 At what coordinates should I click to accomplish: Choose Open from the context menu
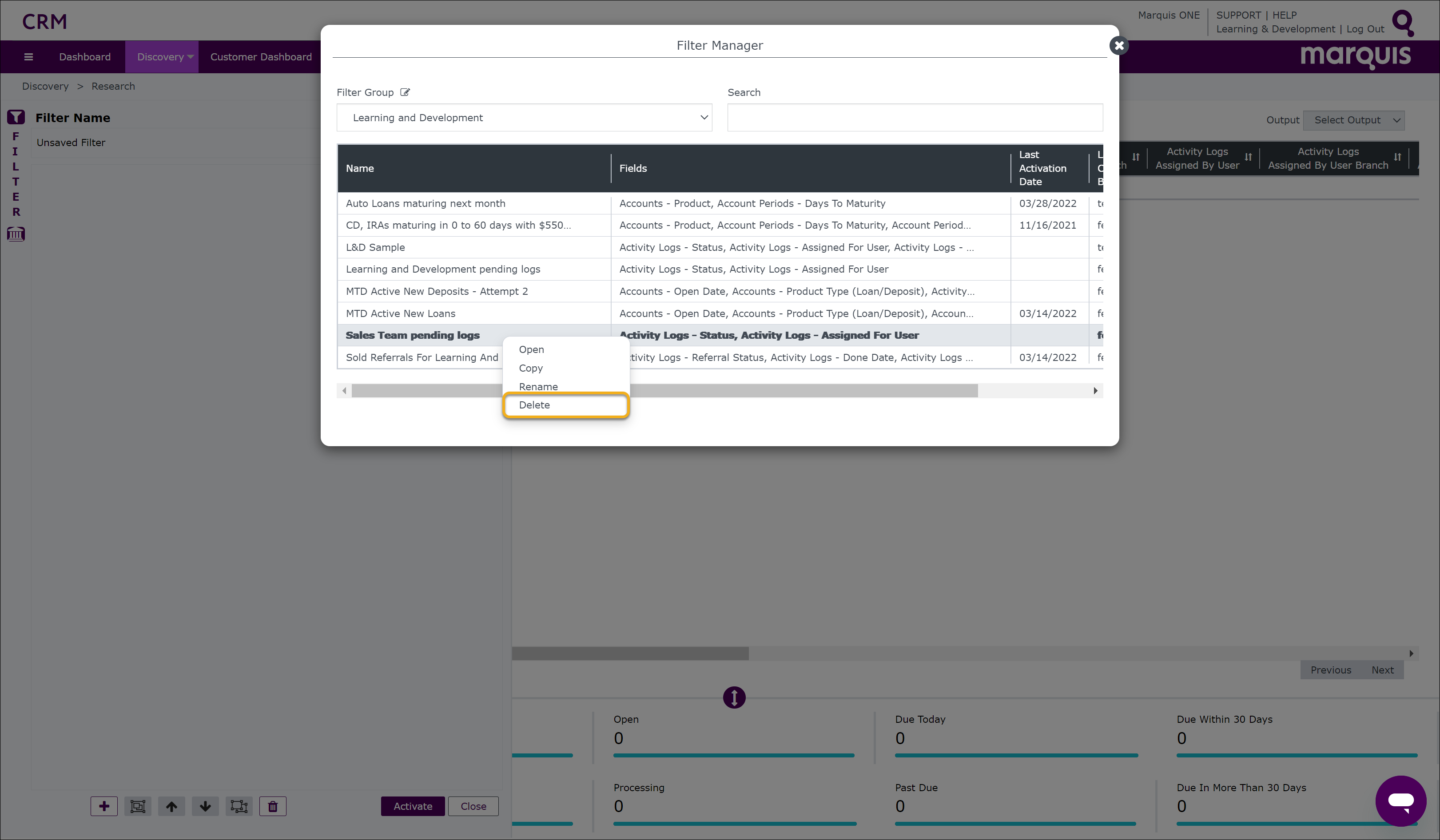coord(531,349)
